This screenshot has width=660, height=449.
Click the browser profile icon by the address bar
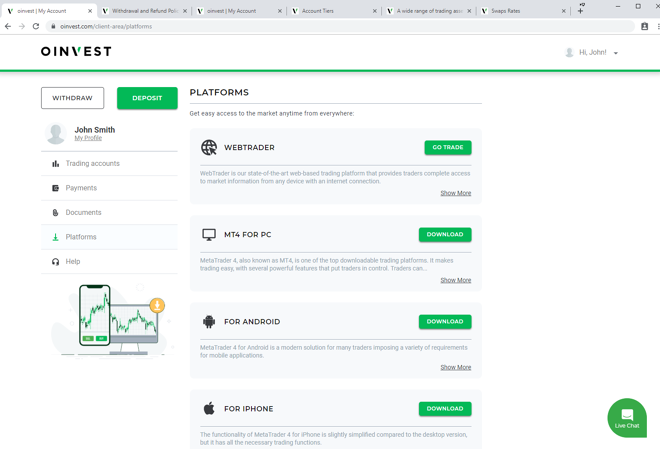[x=644, y=27]
